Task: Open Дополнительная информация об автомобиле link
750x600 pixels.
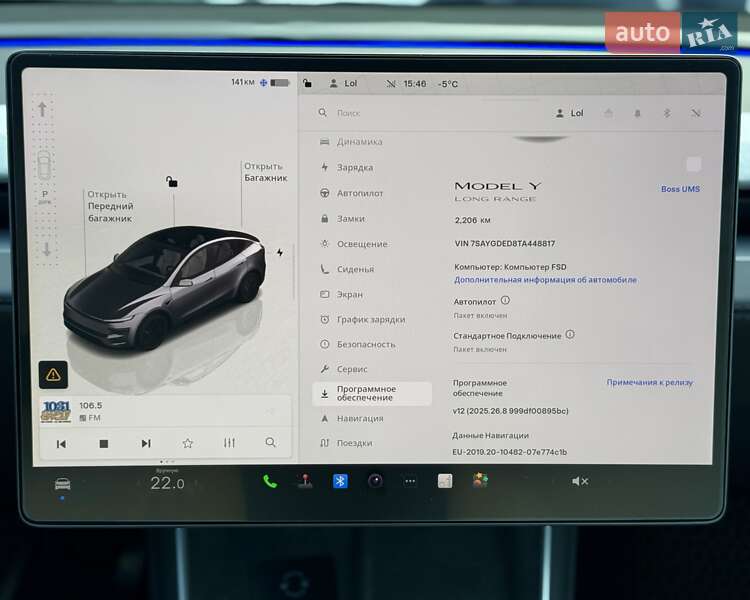Action: [x=545, y=280]
